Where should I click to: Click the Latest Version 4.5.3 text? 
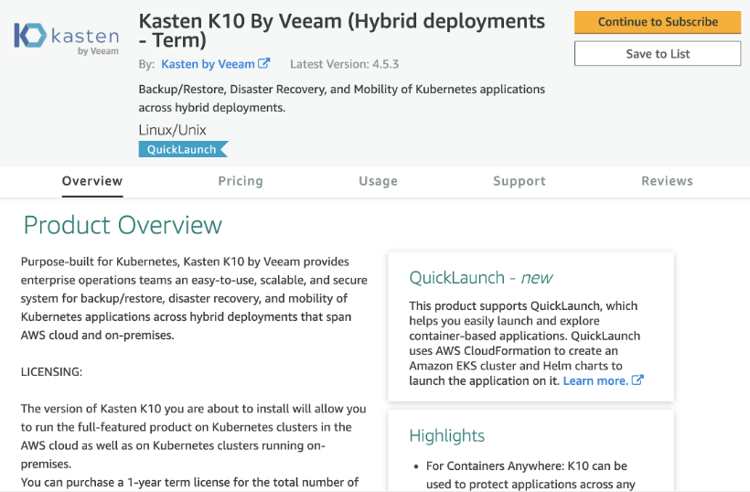(x=344, y=64)
